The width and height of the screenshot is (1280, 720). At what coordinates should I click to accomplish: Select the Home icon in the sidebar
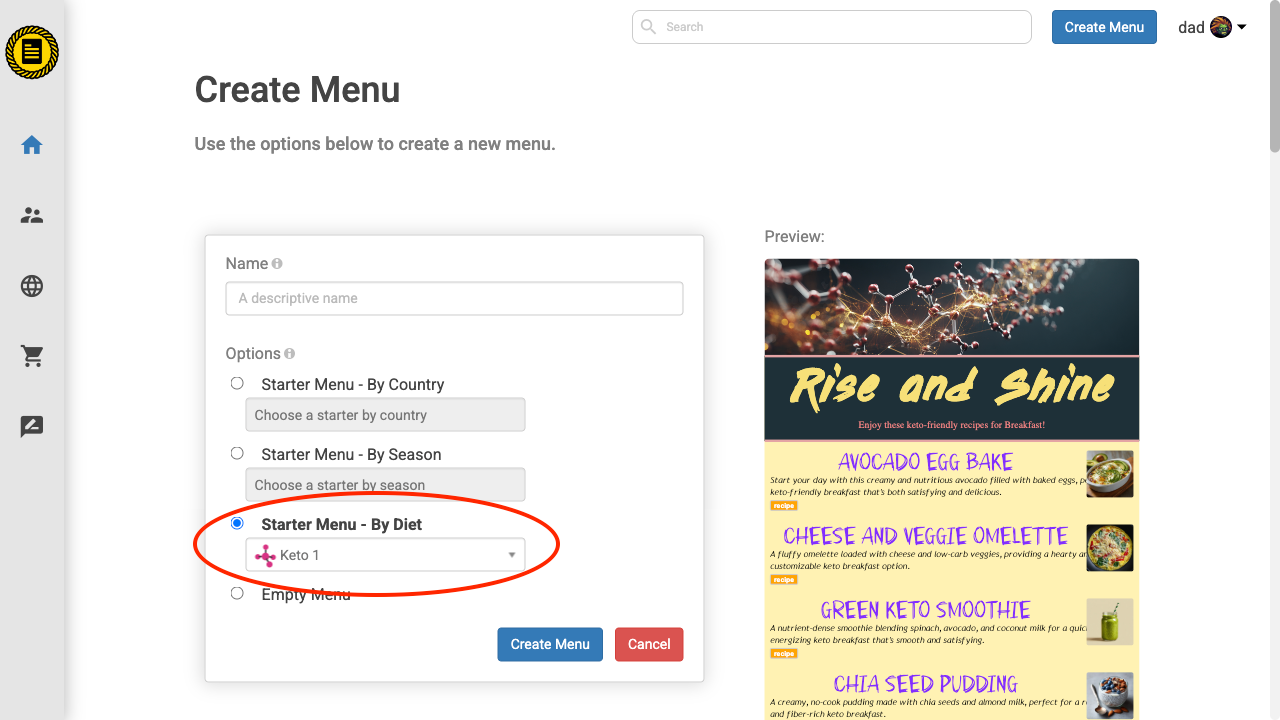tap(31, 145)
